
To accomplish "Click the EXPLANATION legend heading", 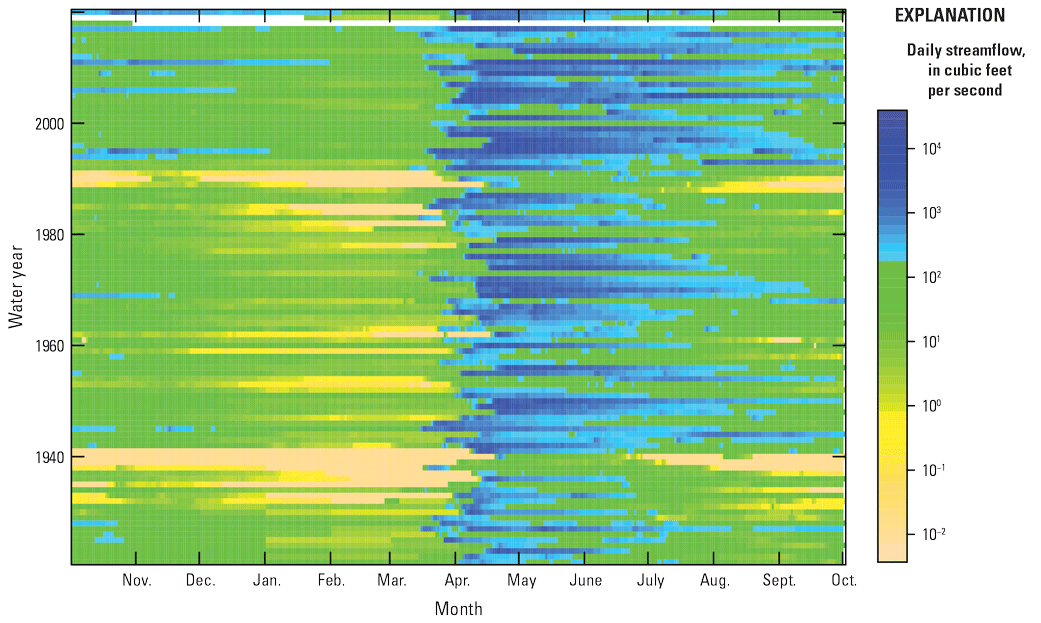I will tap(950, 16).
